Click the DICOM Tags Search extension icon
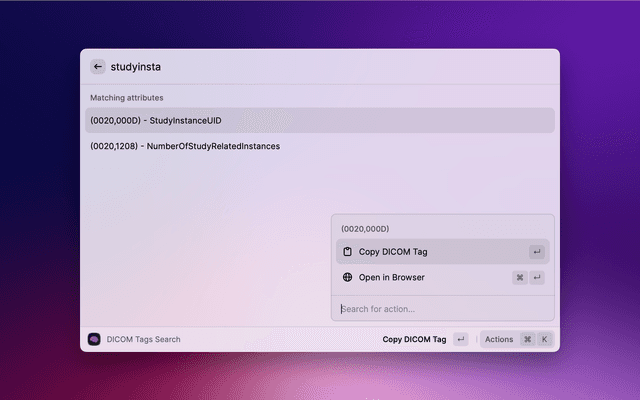The height and width of the screenshot is (400, 640). 94,339
